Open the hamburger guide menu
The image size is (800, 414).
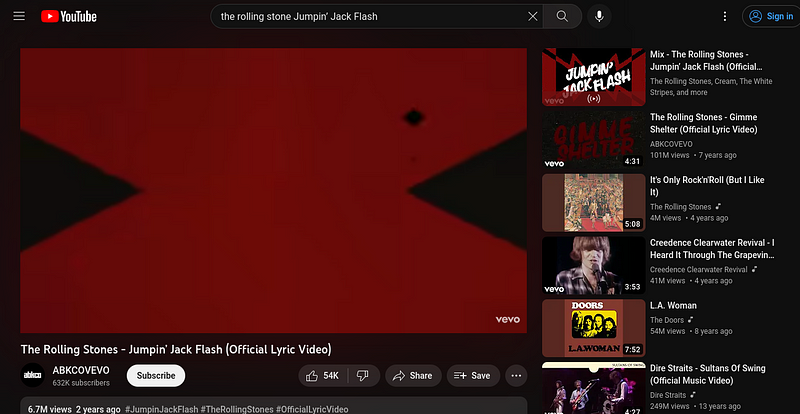click(x=19, y=16)
